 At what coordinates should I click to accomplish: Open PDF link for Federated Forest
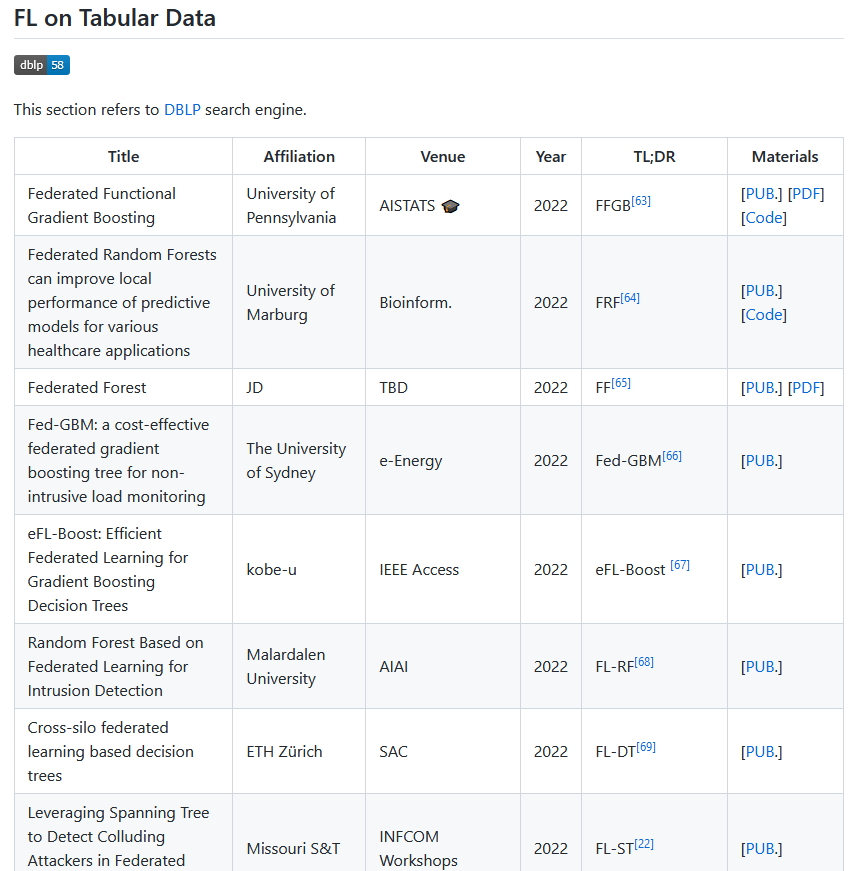806,388
